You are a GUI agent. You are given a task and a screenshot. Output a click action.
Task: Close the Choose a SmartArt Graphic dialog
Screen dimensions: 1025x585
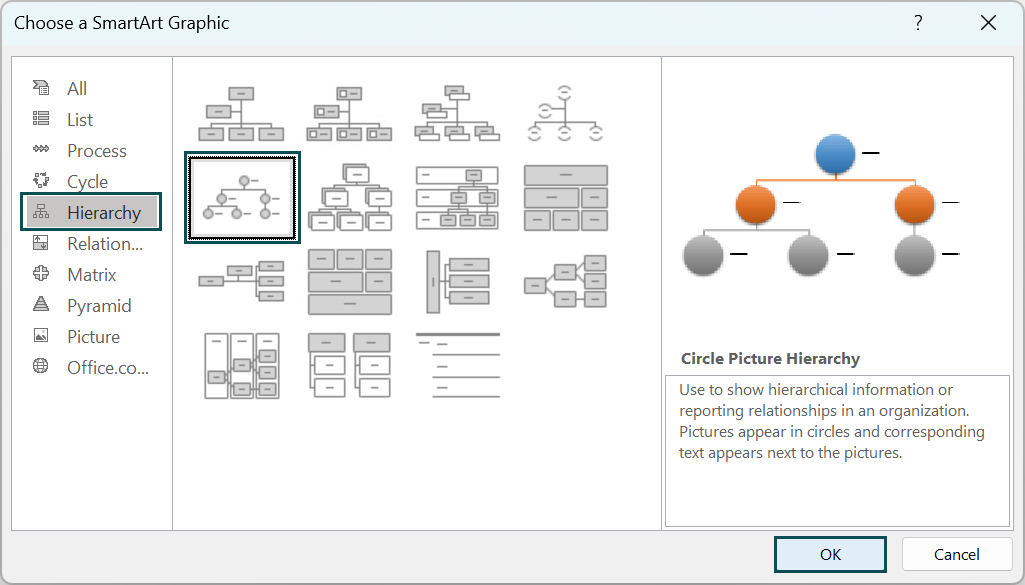pyautogui.click(x=988, y=23)
